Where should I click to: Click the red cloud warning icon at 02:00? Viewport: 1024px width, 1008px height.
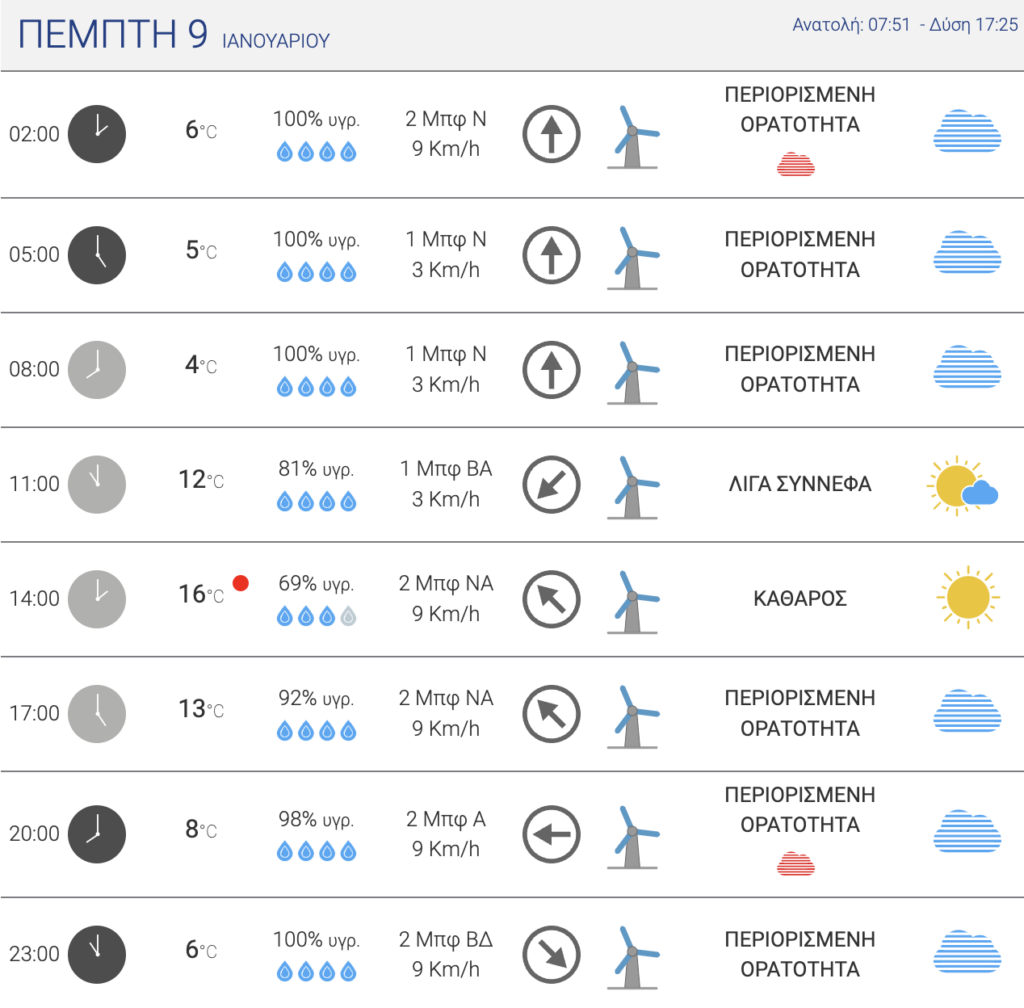pyautogui.click(x=795, y=164)
